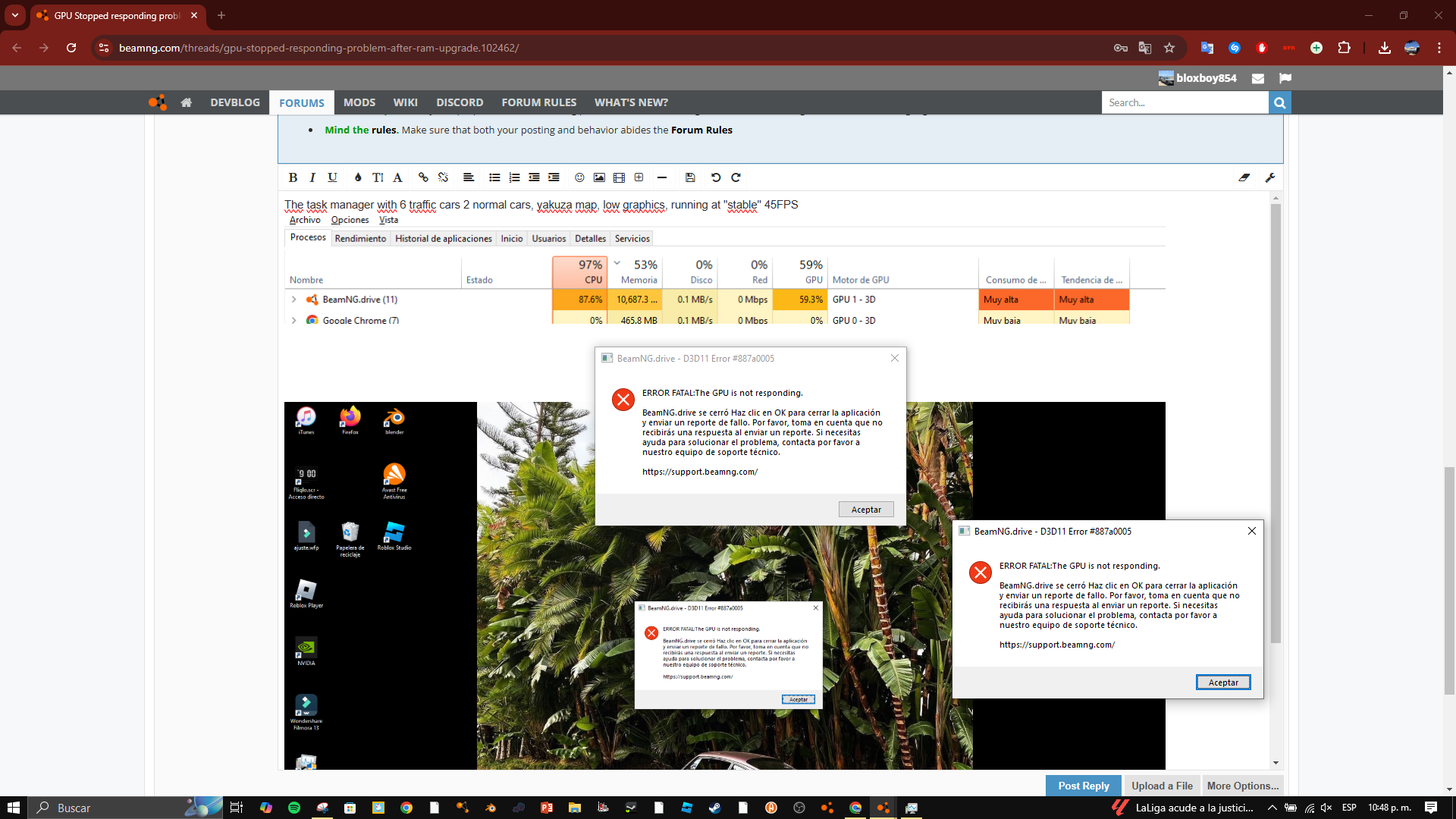This screenshot has width=1456, height=819.
Task: Open the text color droplet picker
Action: [358, 177]
